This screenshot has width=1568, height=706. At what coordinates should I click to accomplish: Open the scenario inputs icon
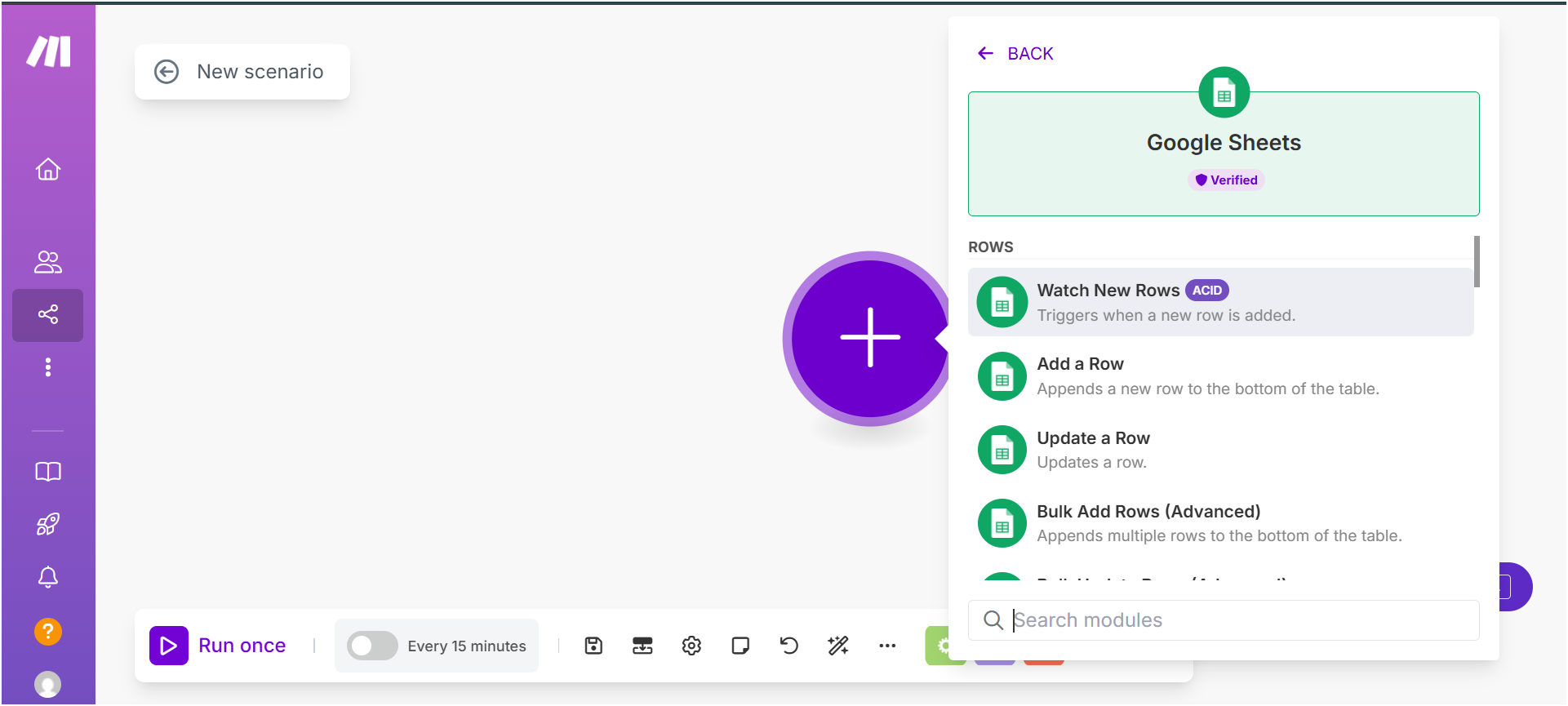[642, 646]
